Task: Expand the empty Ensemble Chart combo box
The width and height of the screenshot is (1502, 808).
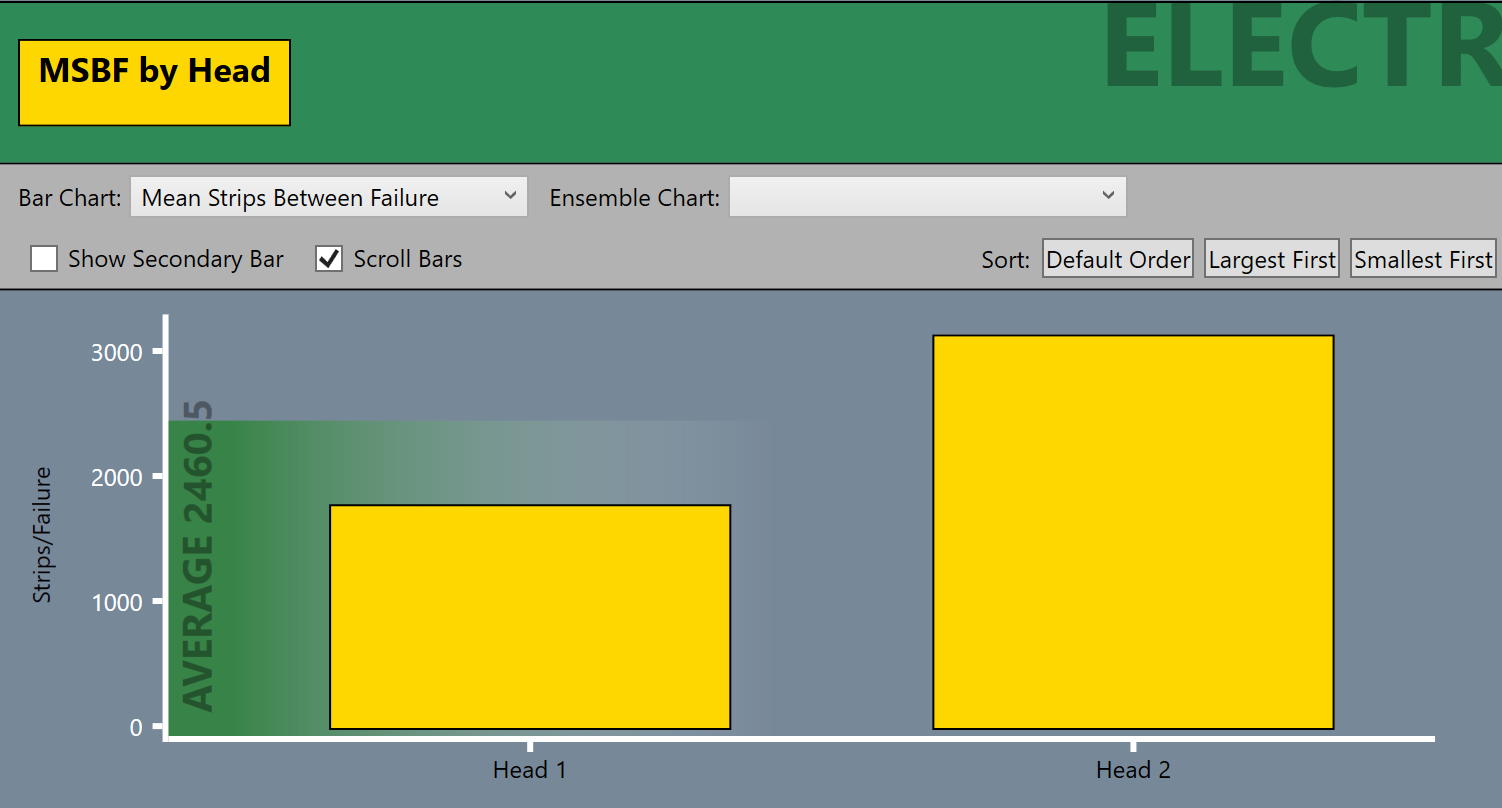Action: [927, 197]
